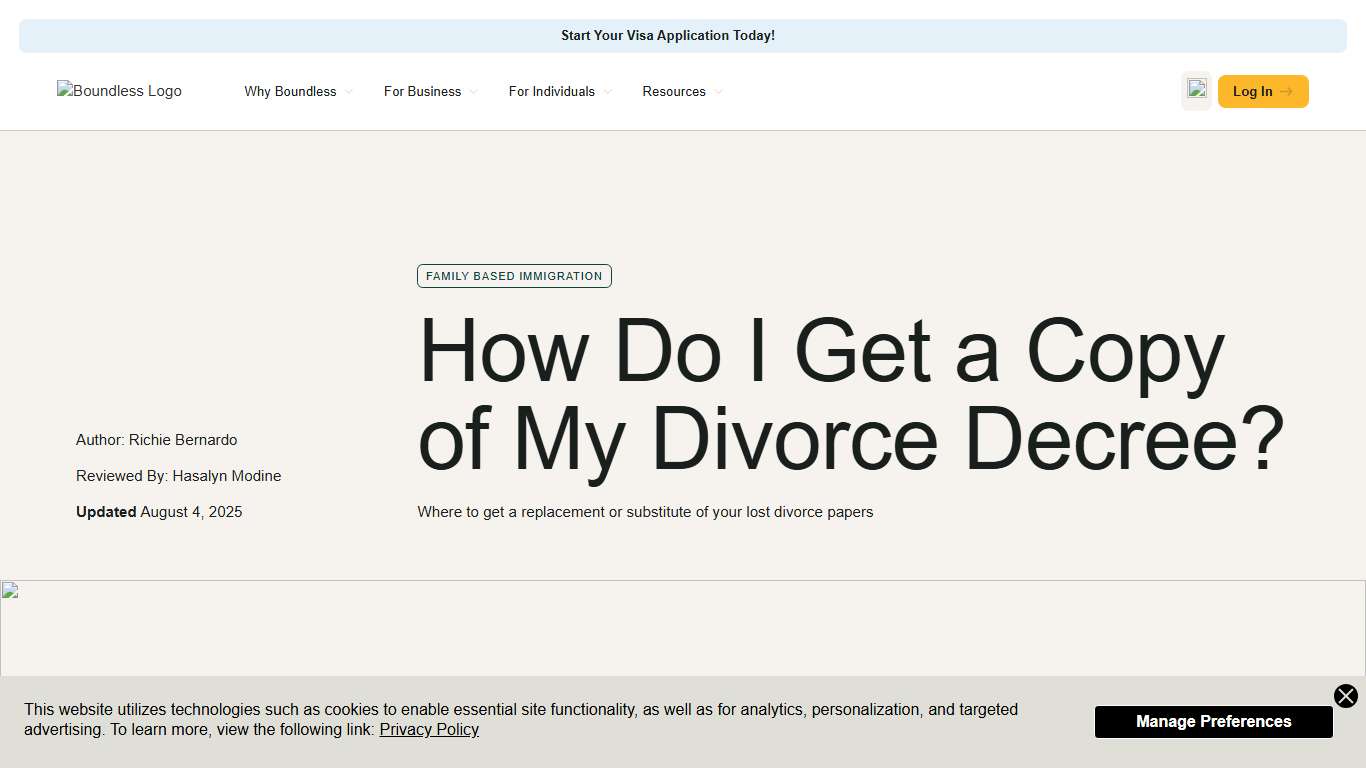
Task: Click the Boundless logo
Action: tap(118, 91)
